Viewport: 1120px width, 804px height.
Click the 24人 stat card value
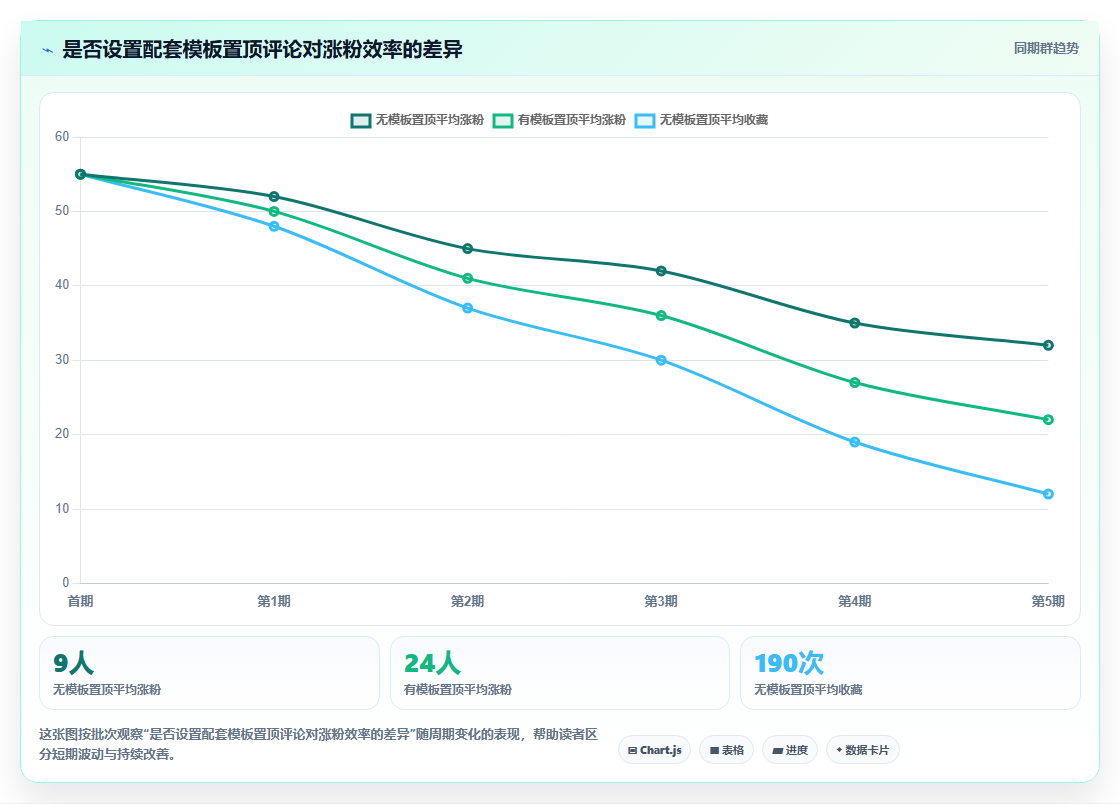point(432,663)
